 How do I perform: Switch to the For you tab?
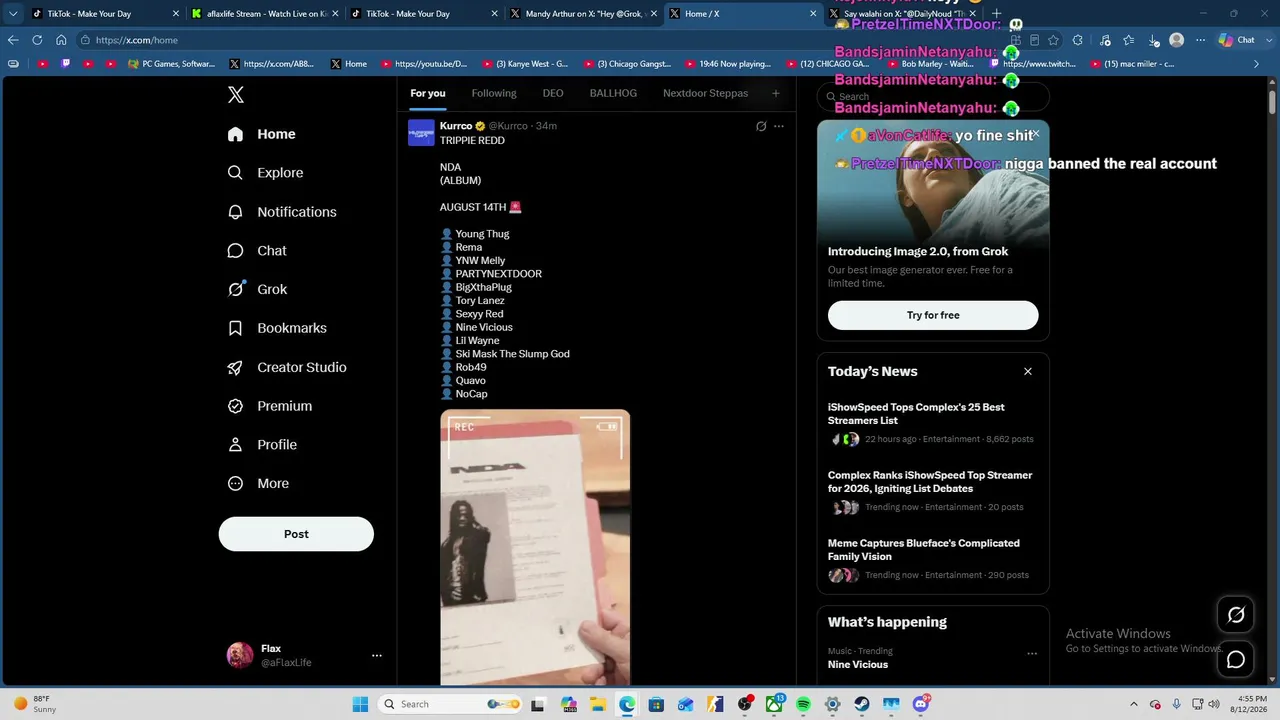click(x=428, y=93)
